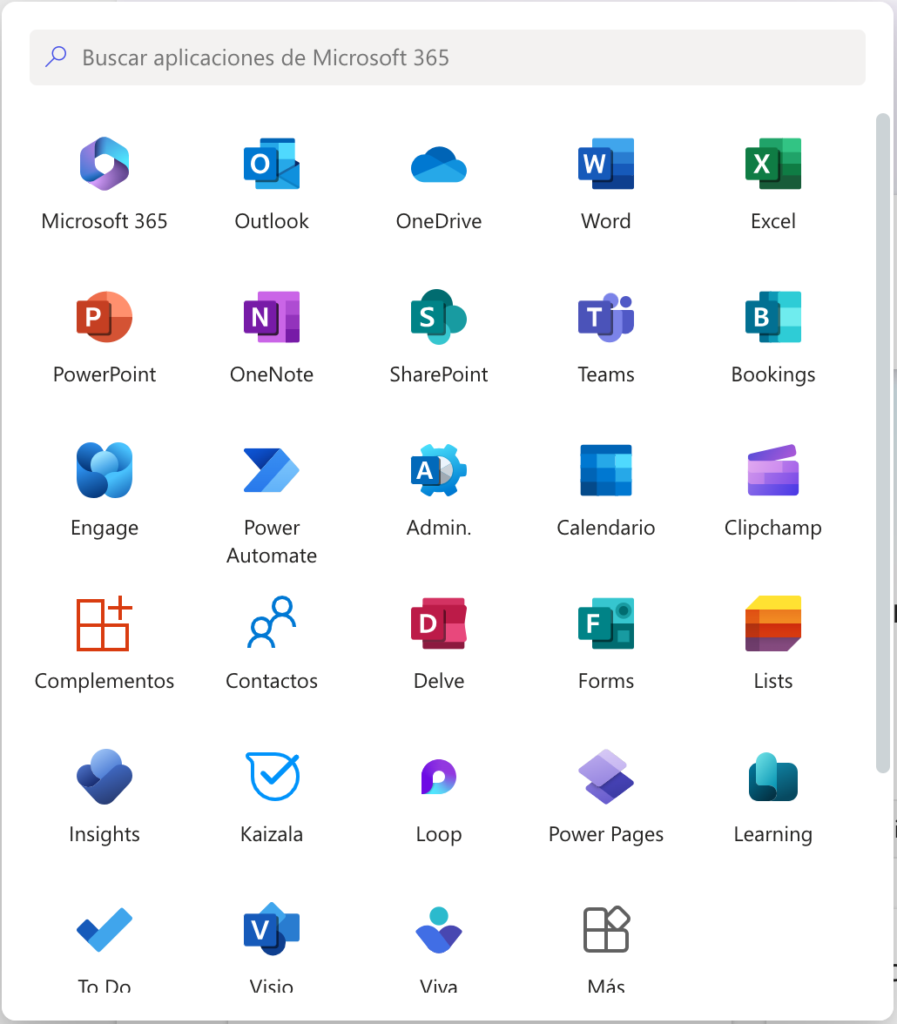The image size is (897, 1024).
Task: Launch the To Do checkmark app
Action: 104,930
